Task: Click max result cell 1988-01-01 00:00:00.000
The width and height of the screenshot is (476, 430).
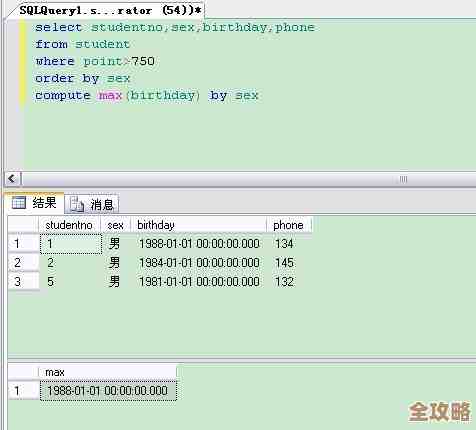Action: coord(108,391)
